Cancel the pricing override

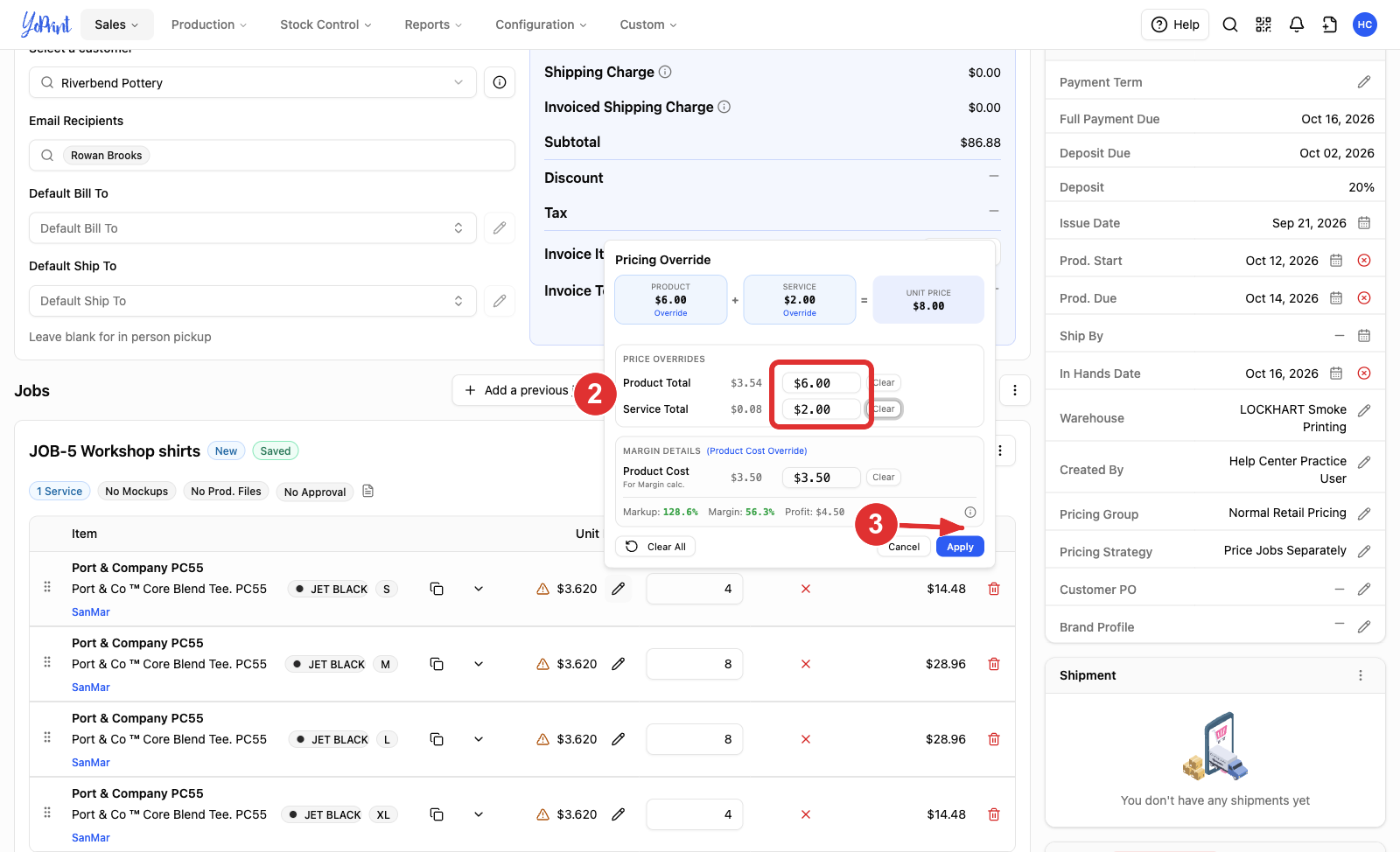tap(904, 547)
